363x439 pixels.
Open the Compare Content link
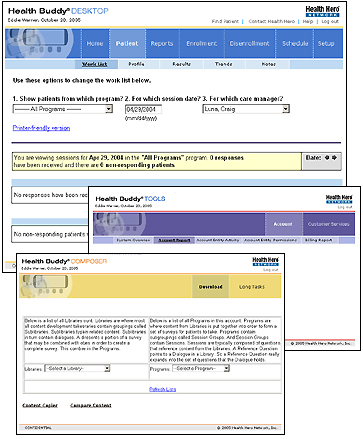click(x=91, y=405)
